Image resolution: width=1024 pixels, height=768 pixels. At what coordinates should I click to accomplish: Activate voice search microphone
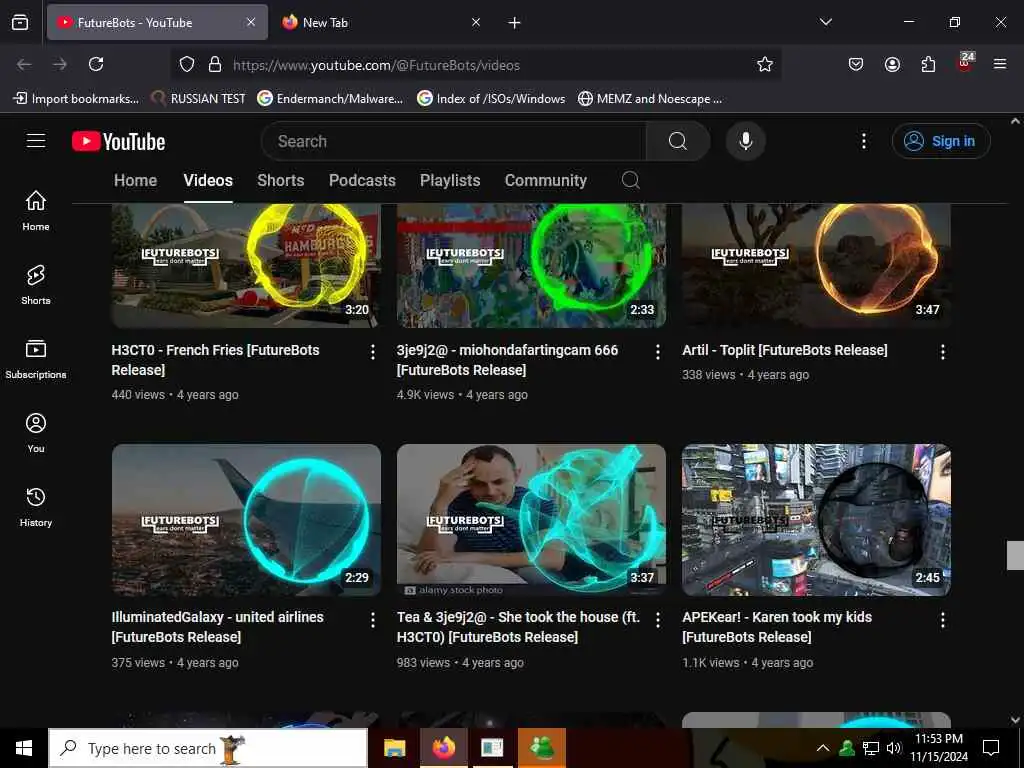pos(745,141)
